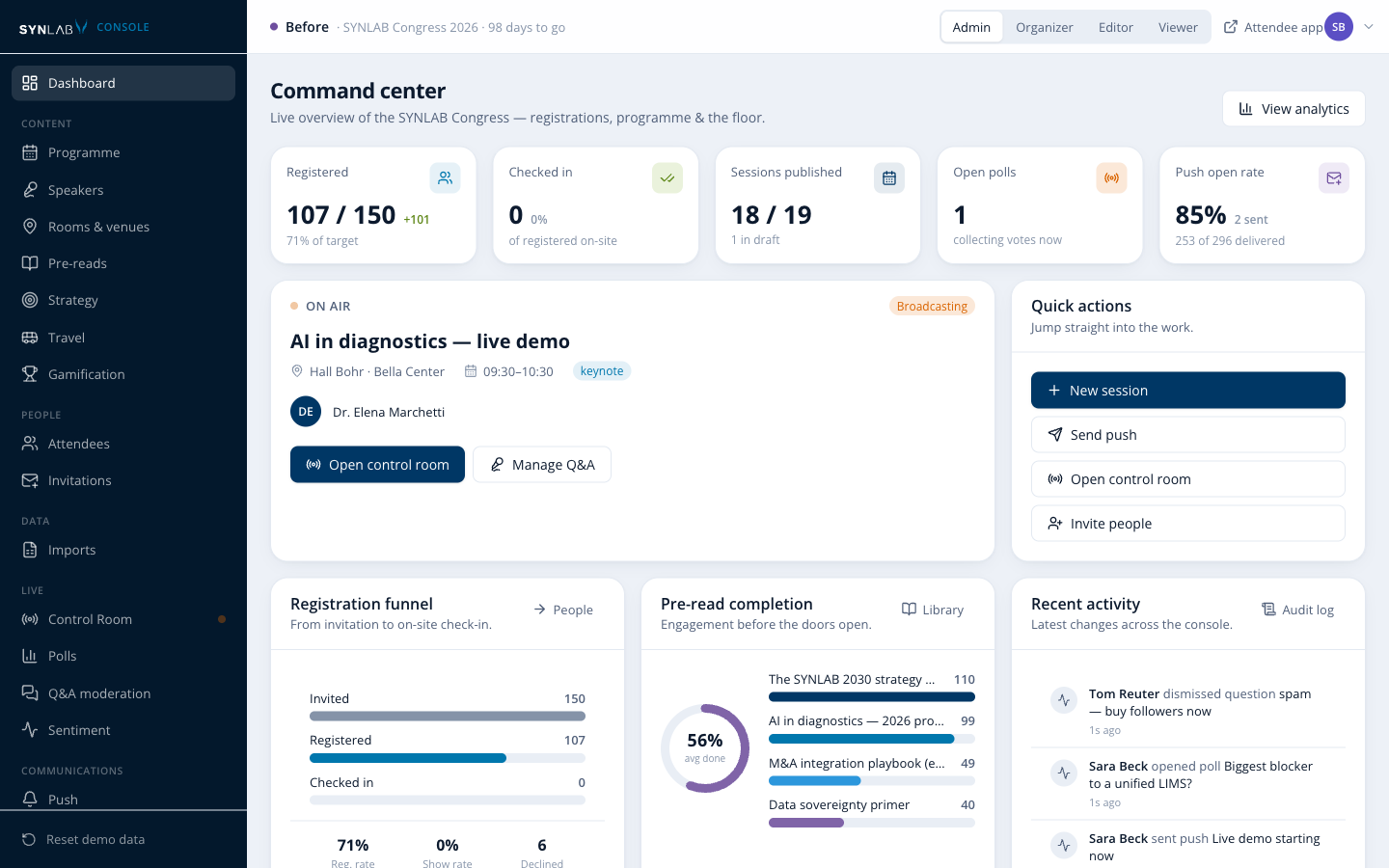Open the Attendee app link

[1273, 27]
